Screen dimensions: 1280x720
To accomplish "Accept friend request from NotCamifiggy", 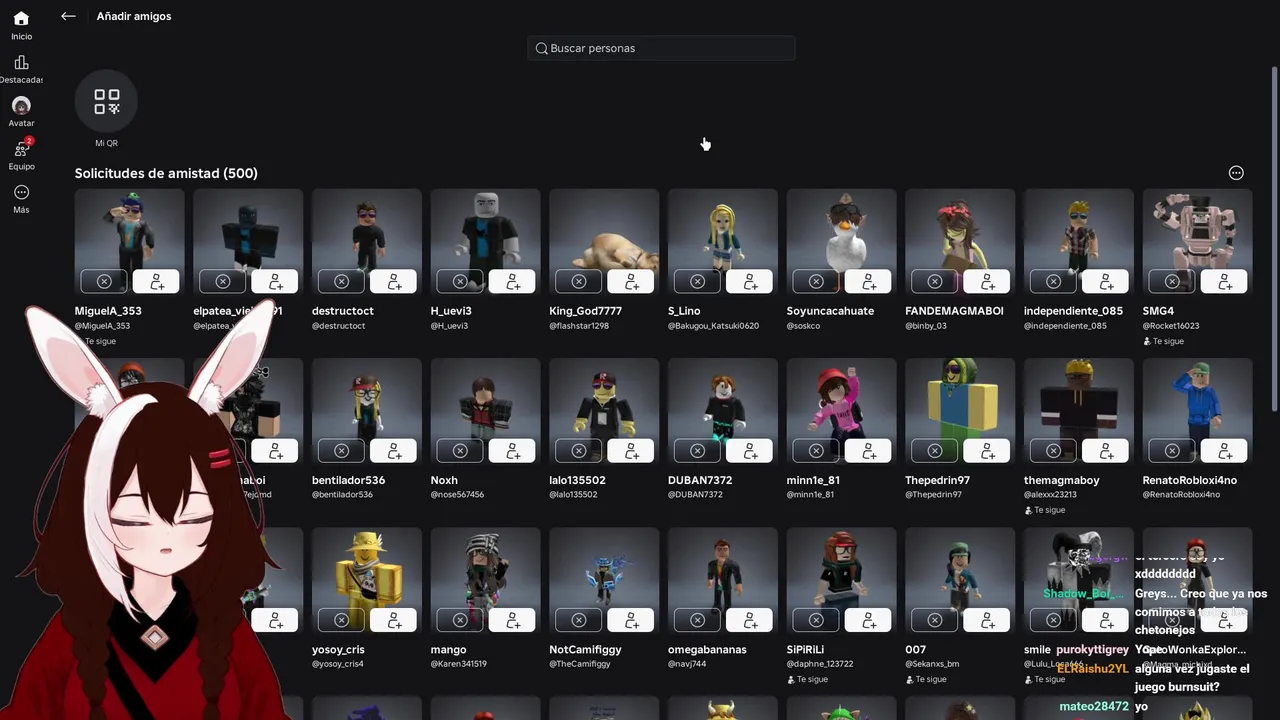I will pyautogui.click(x=631, y=620).
